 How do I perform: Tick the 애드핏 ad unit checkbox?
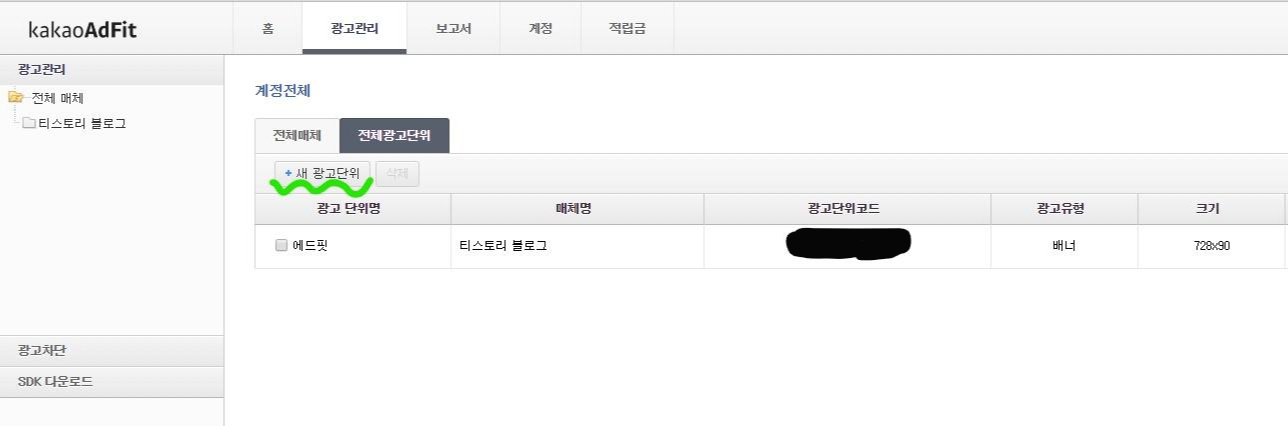[281, 246]
